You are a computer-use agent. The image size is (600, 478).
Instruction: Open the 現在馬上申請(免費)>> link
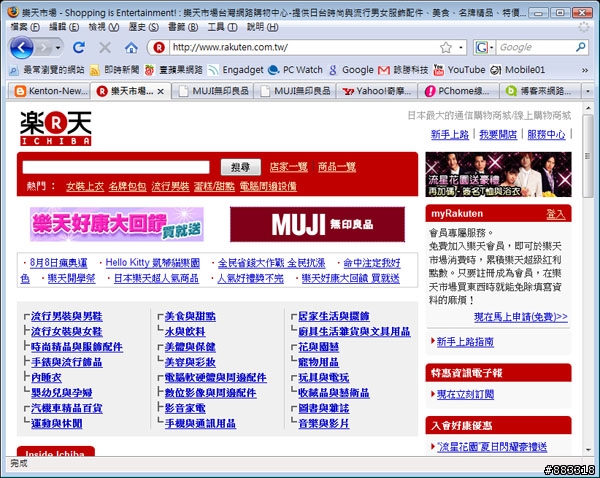click(x=521, y=317)
